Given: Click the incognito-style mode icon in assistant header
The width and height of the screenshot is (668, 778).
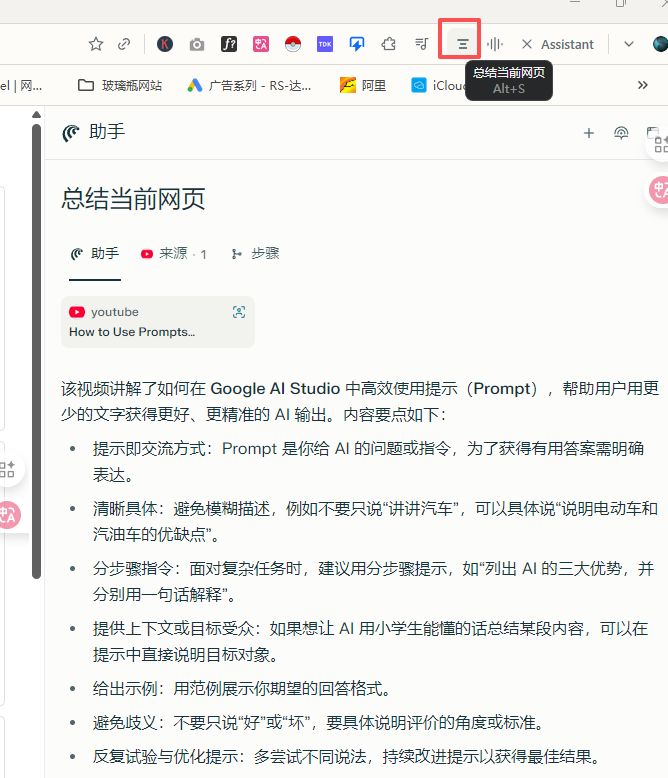Looking at the screenshot, I should [621, 133].
